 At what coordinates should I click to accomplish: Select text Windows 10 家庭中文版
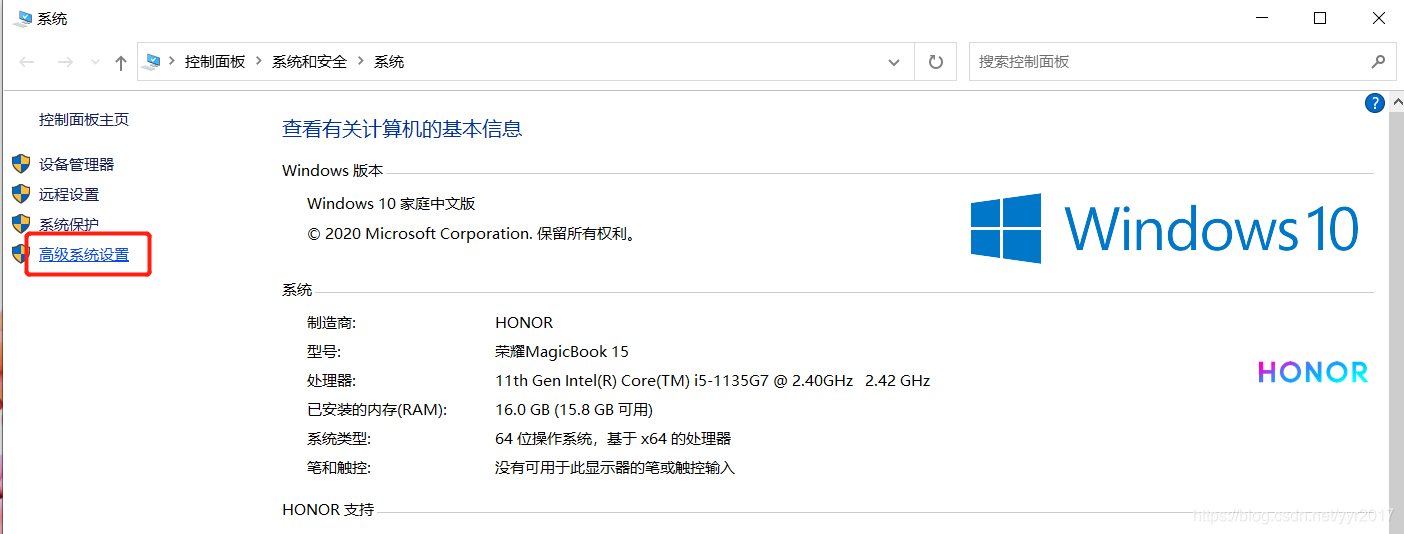pyautogui.click(x=391, y=204)
